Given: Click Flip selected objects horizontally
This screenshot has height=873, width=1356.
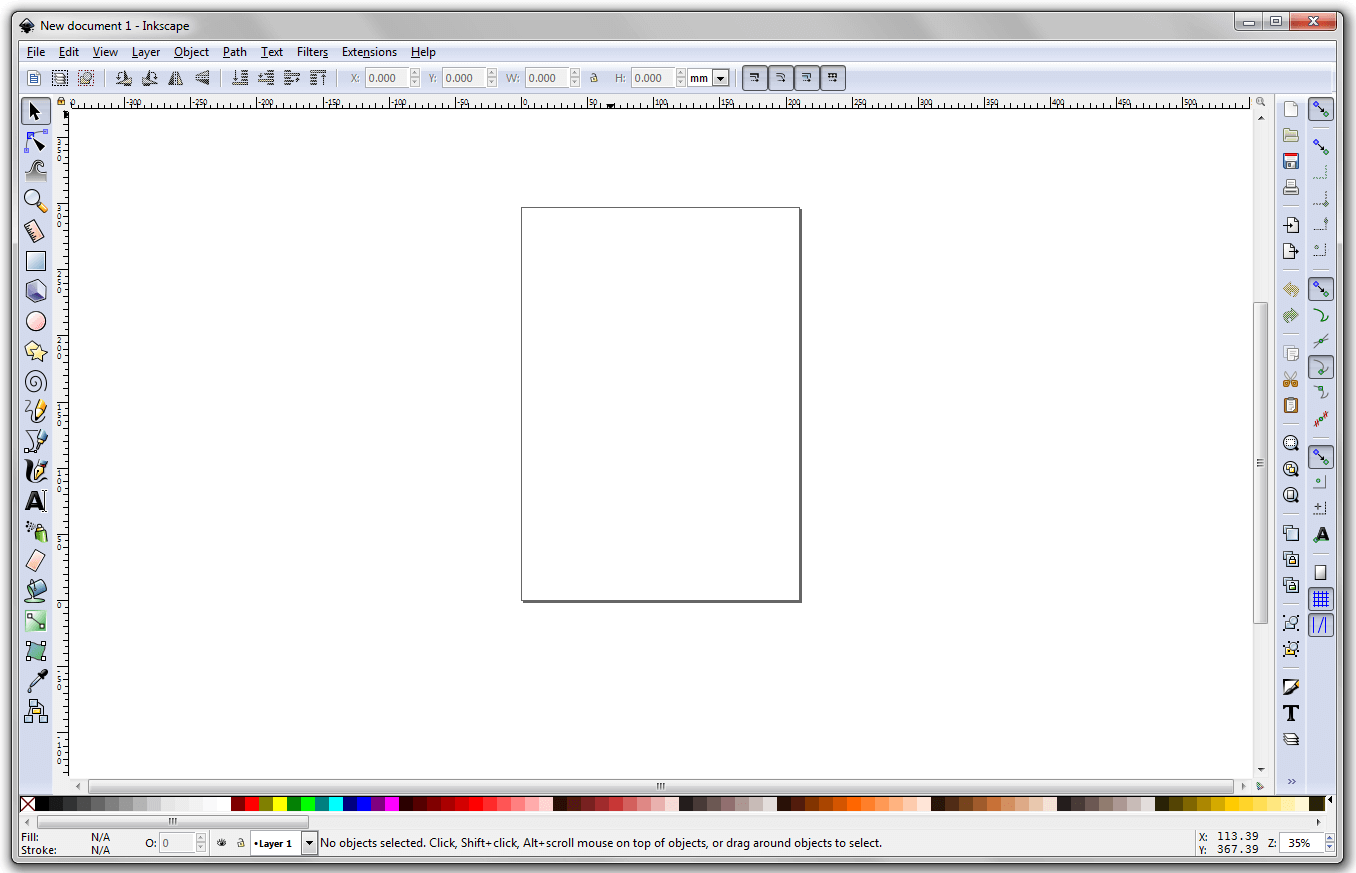Looking at the screenshot, I should (x=175, y=78).
